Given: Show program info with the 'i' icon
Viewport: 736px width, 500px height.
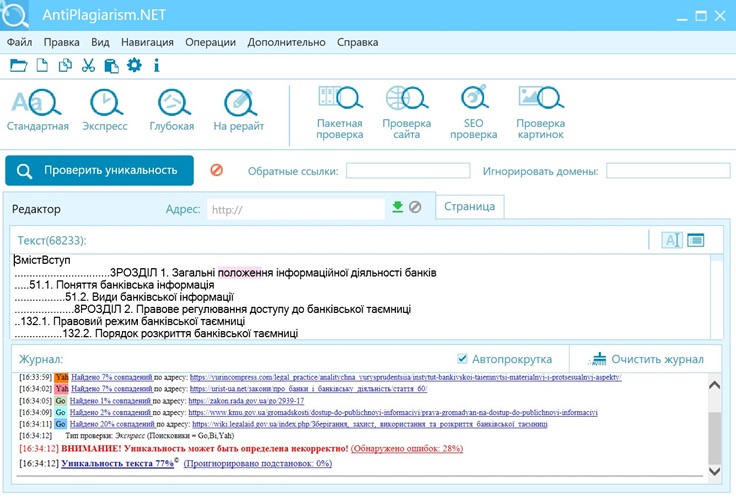Looking at the screenshot, I should pyautogui.click(x=156, y=65).
